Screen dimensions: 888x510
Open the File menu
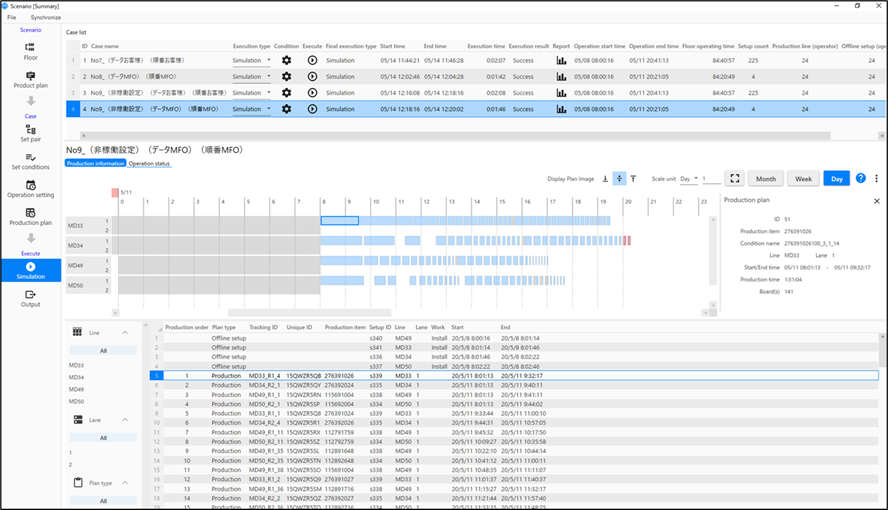click(x=12, y=18)
